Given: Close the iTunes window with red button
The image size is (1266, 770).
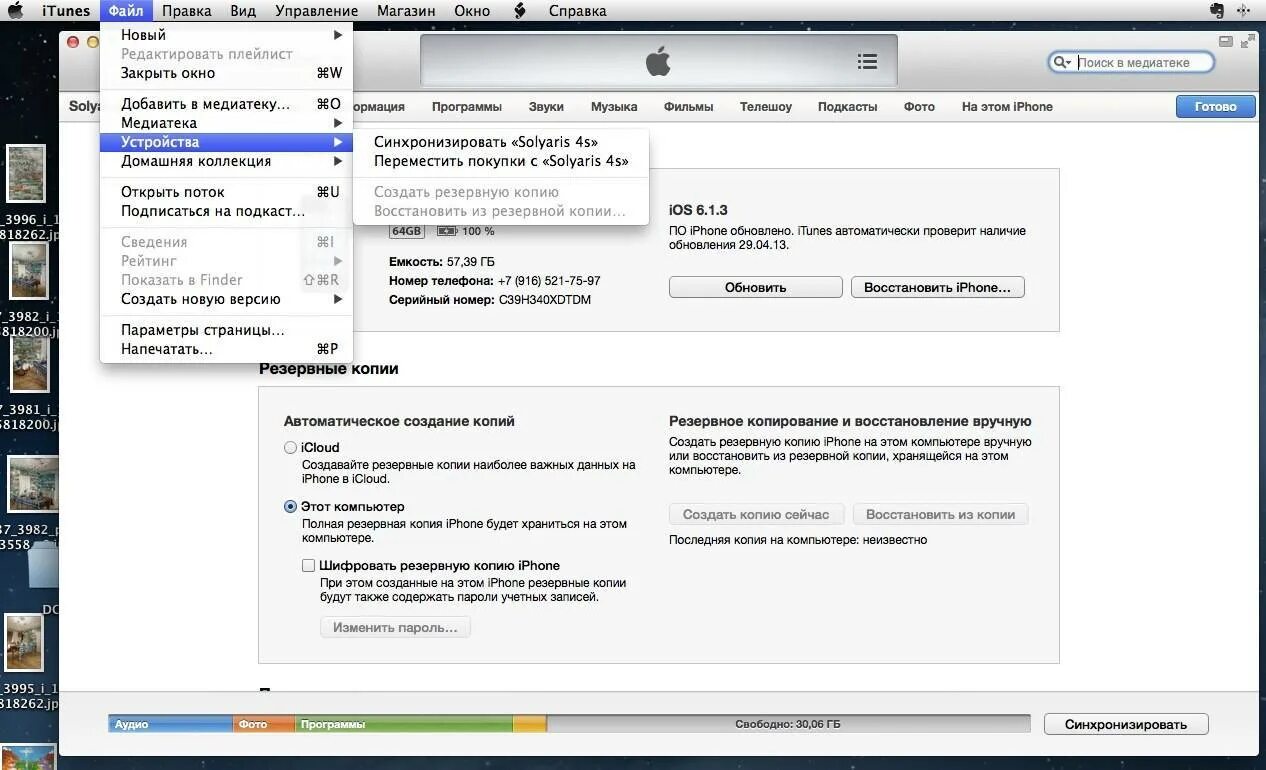Looking at the screenshot, I should coord(73,42).
